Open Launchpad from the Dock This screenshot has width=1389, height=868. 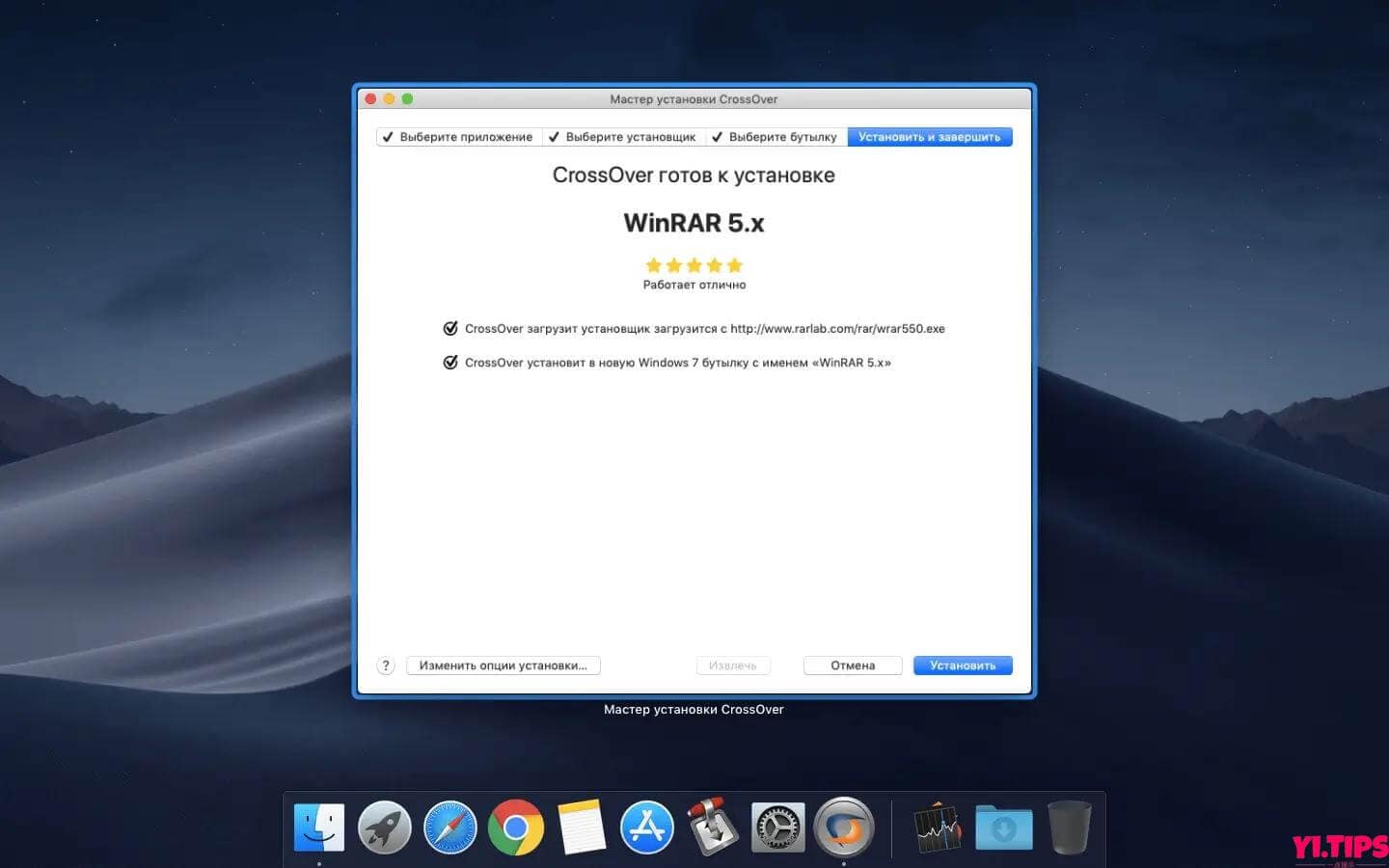pyautogui.click(x=385, y=827)
